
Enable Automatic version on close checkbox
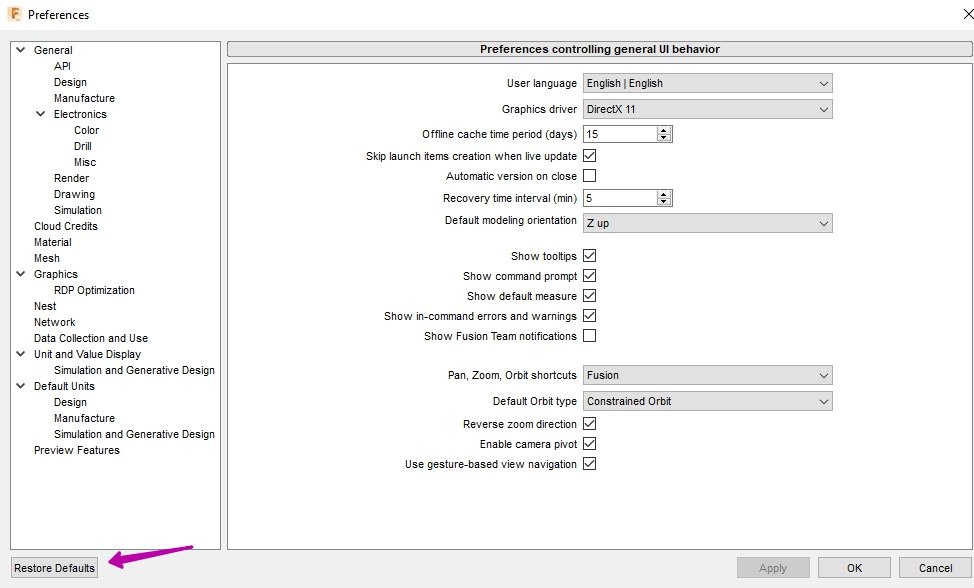[589, 176]
